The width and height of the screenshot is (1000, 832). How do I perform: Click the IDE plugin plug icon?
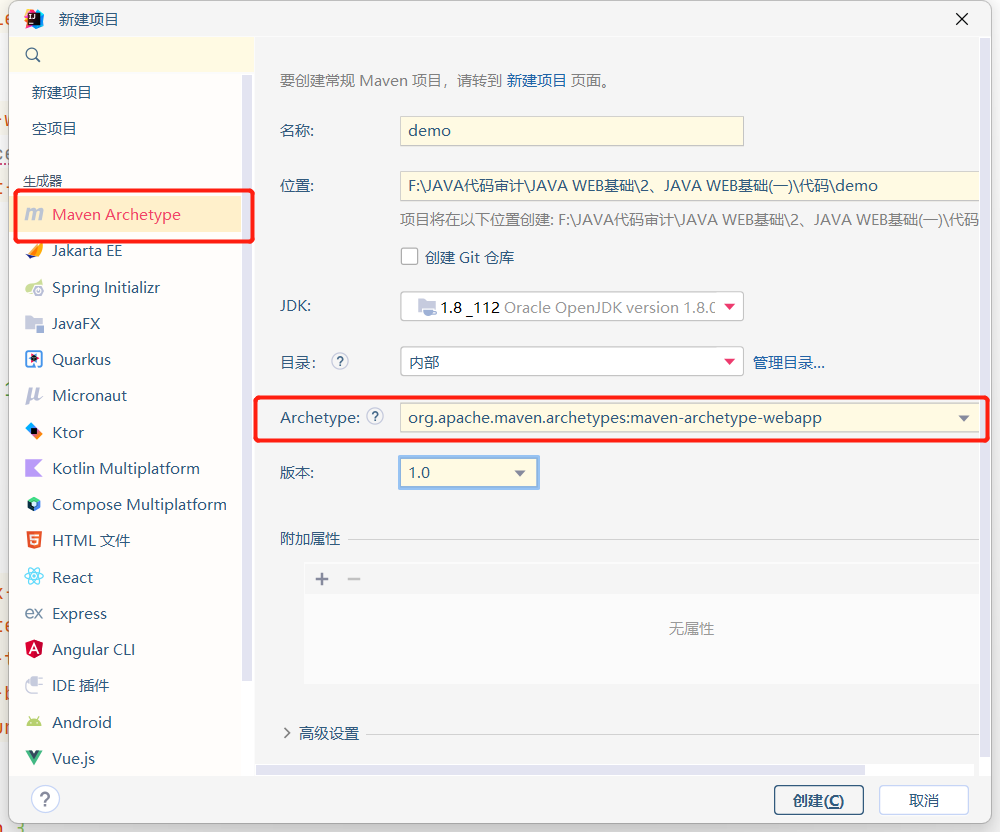(34, 685)
